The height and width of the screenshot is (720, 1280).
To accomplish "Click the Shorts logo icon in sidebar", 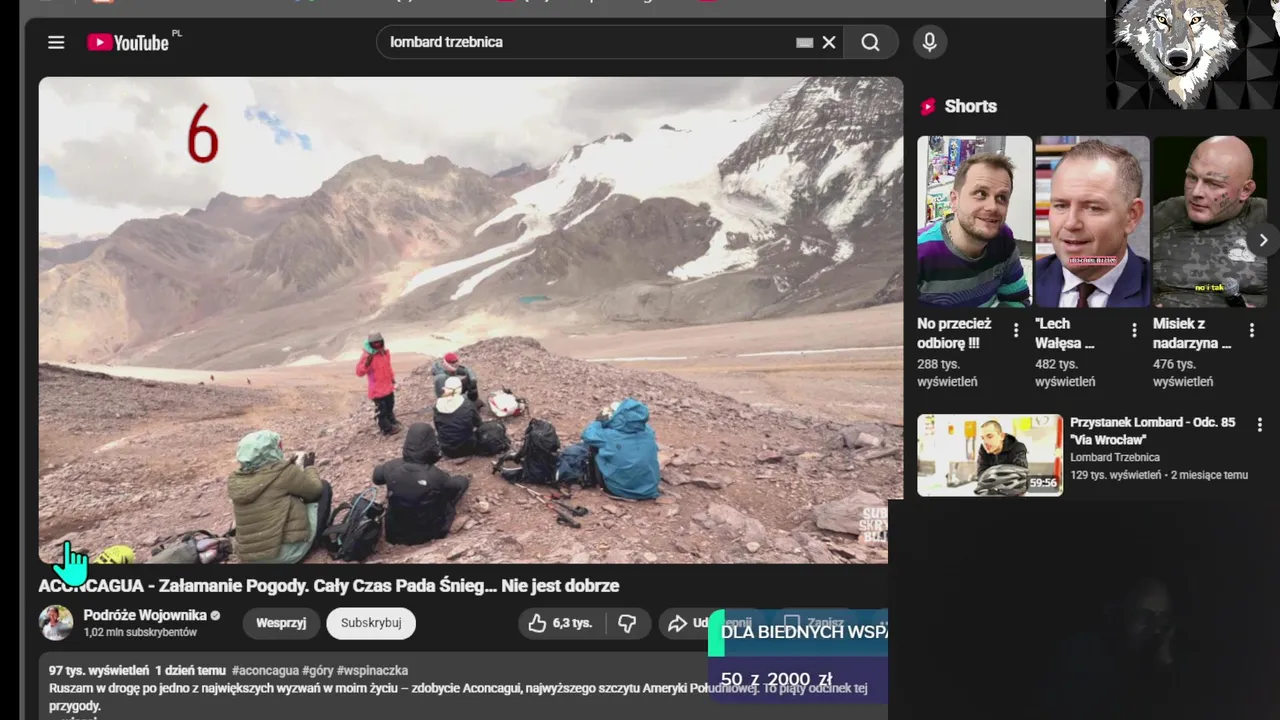I will tap(928, 106).
